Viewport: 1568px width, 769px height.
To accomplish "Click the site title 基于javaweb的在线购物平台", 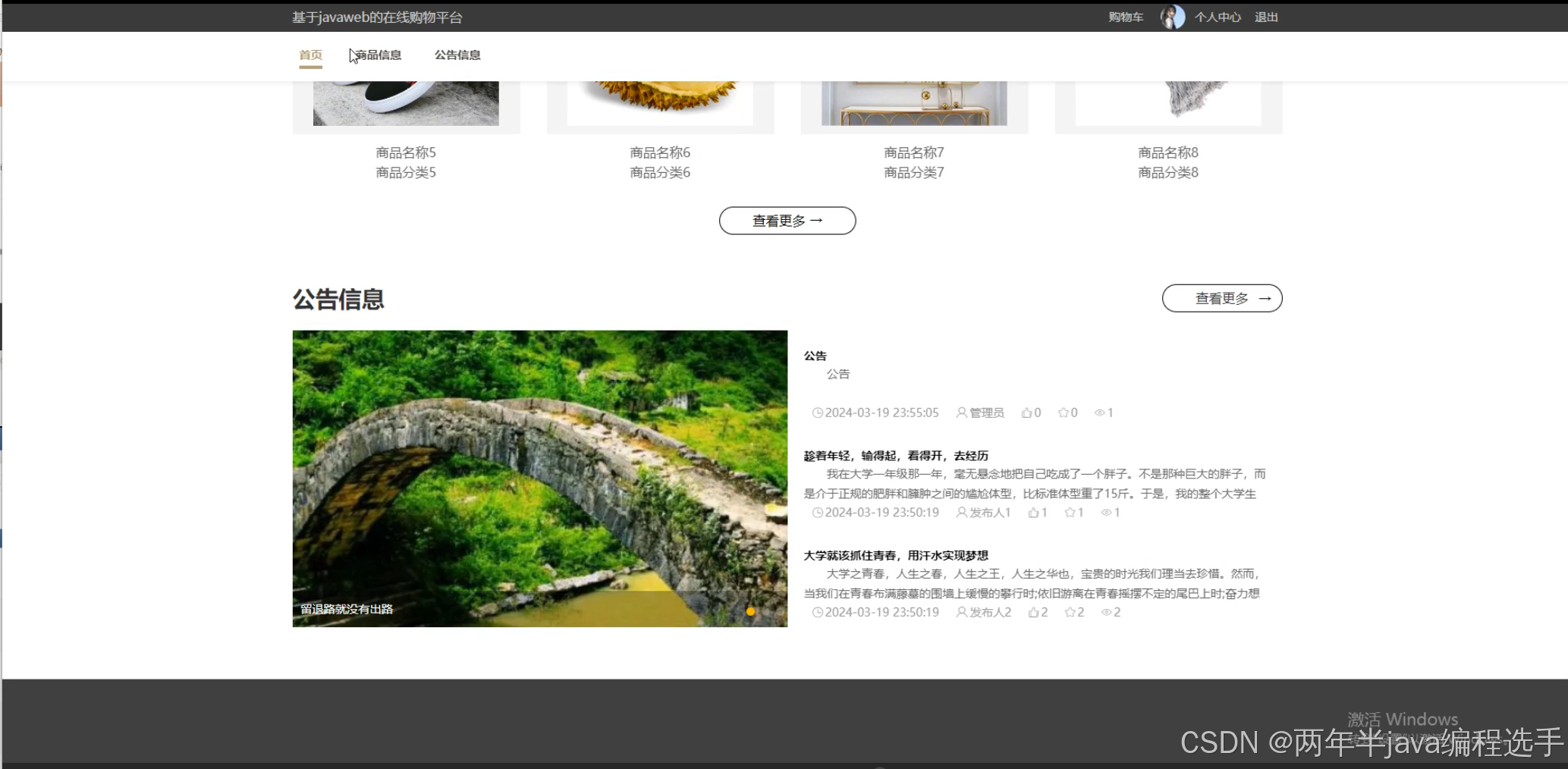I will [x=377, y=17].
